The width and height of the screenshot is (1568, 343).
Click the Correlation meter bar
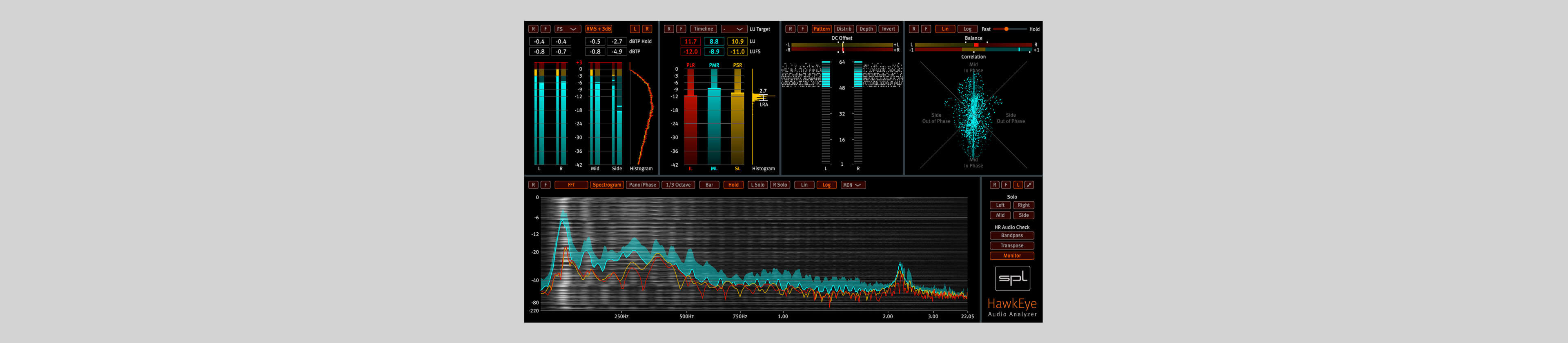click(x=973, y=50)
